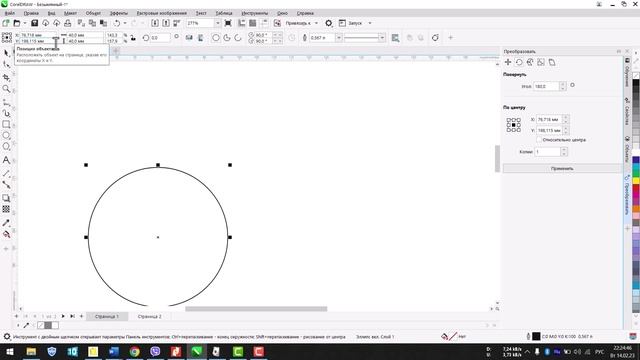Open the Bitmaps menu

click(x=162, y=13)
